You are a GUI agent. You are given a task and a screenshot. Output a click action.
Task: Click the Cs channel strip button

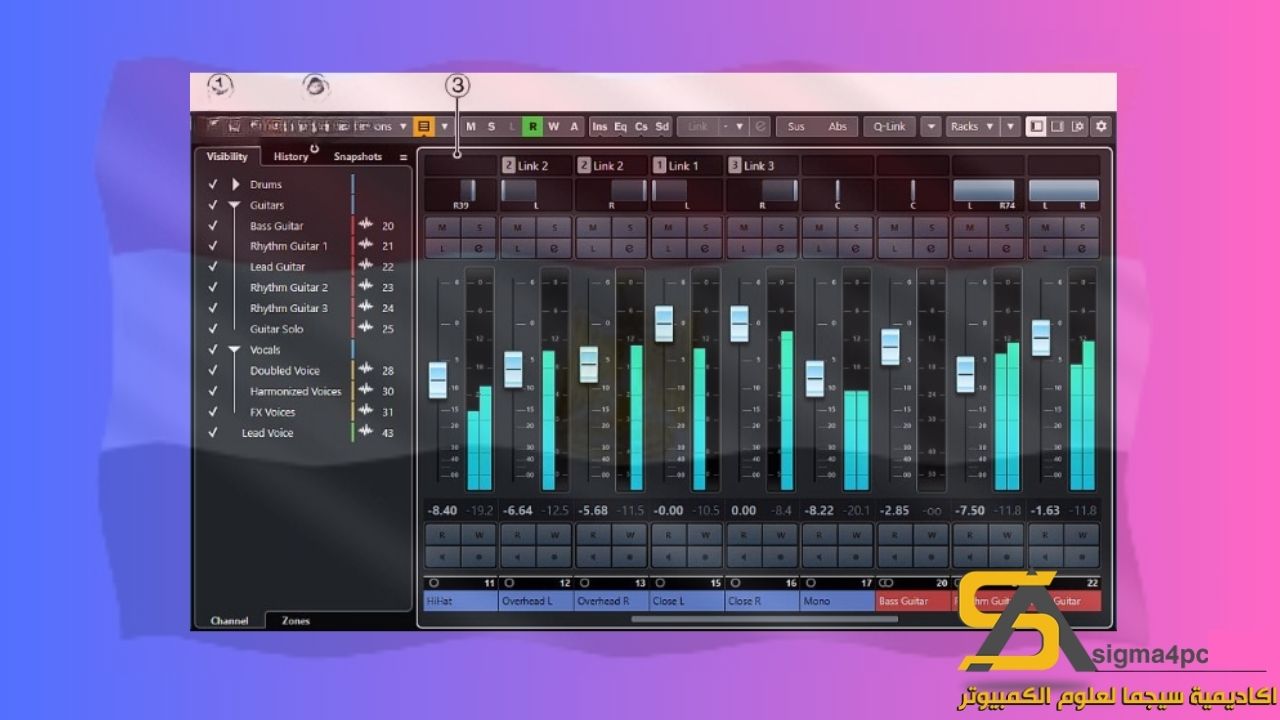(x=641, y=127)
